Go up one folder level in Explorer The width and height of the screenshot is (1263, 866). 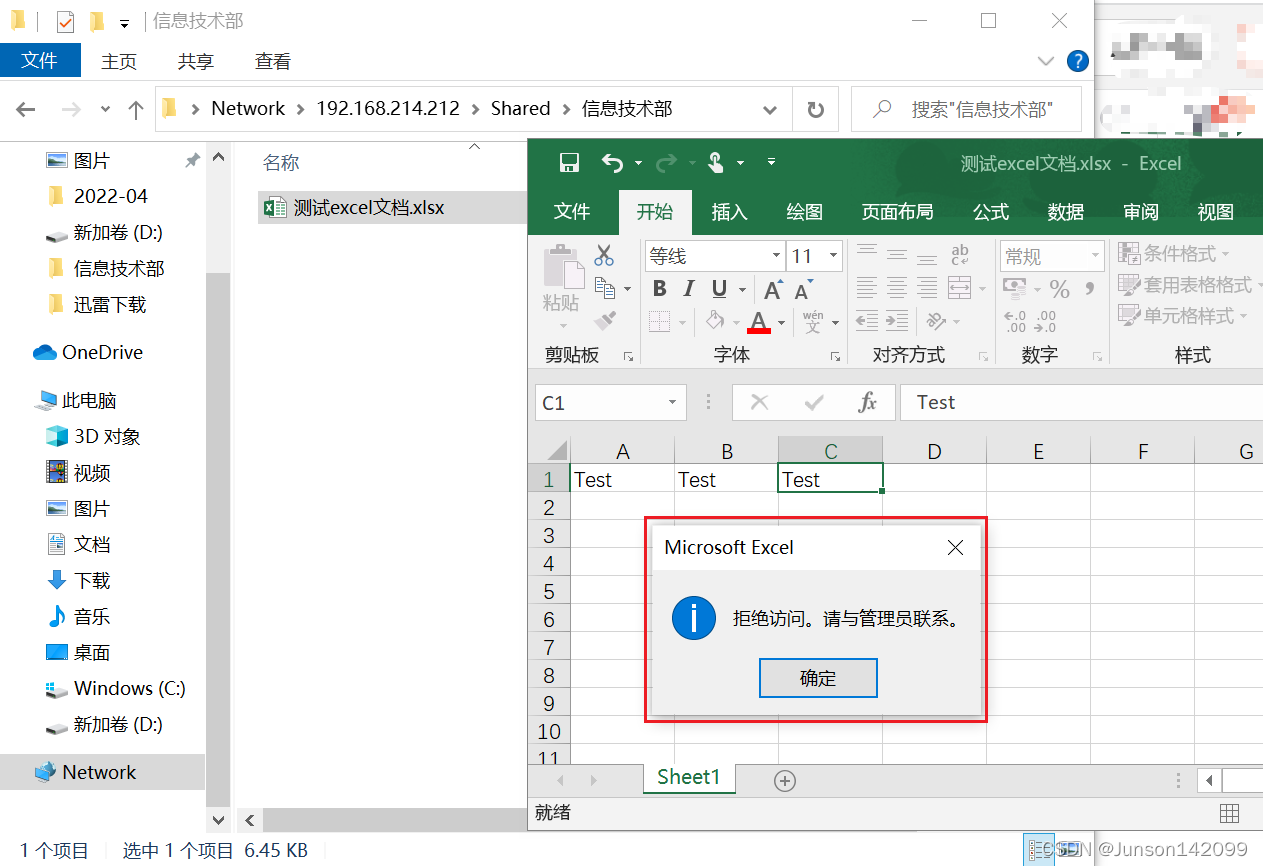coord(136,108)
